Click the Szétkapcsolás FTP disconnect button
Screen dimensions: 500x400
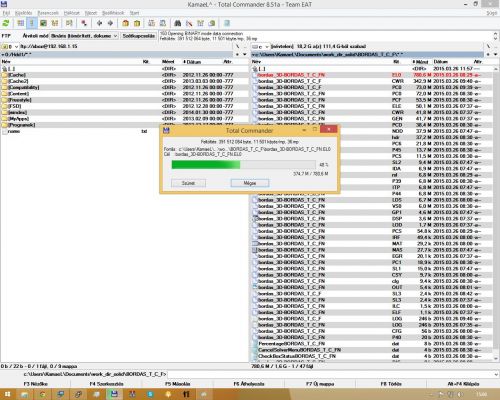click(x=138, y=36)
